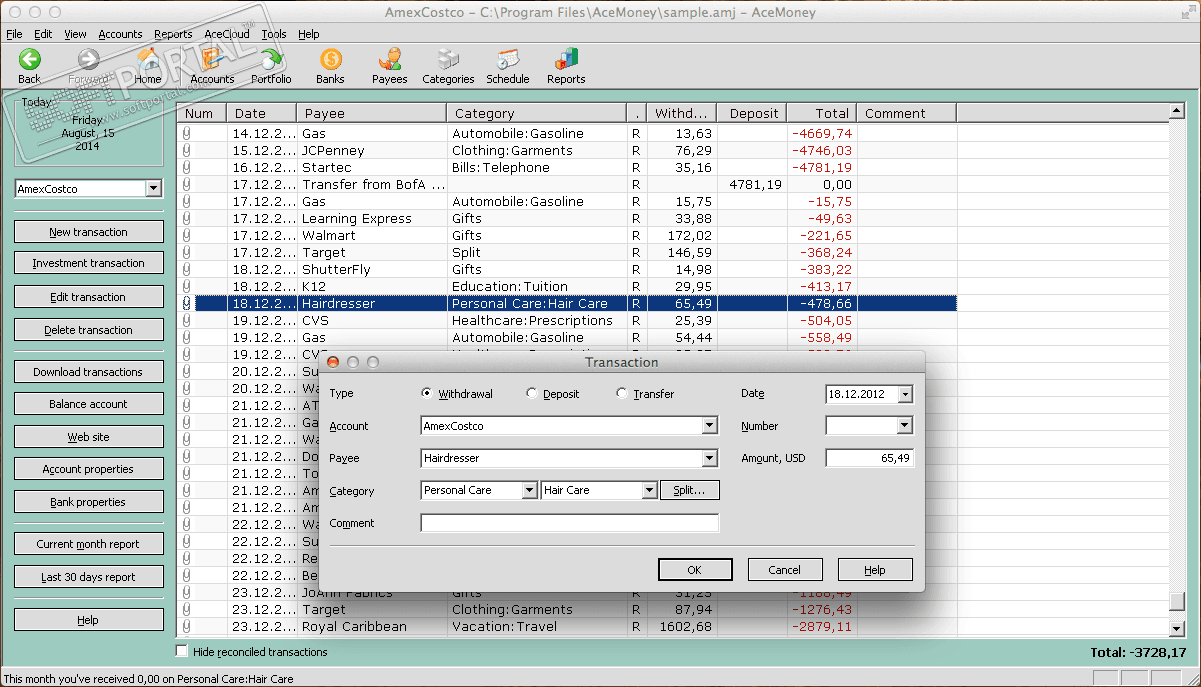Click Delete transaction button
This screenshot has height=687, width=1201.
pos(89,330)
